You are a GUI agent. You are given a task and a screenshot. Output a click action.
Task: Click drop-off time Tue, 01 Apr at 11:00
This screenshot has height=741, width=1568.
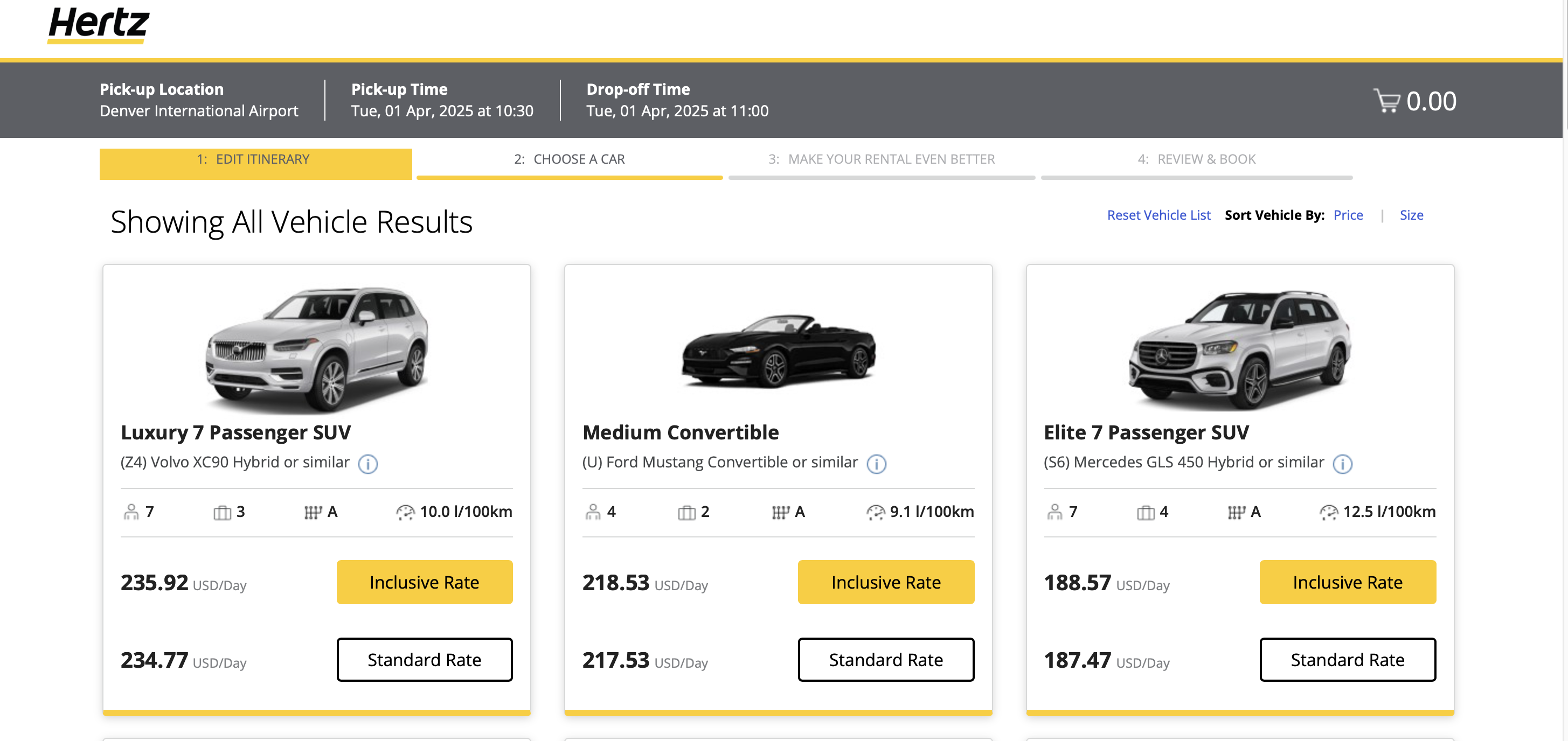point(677,111)
